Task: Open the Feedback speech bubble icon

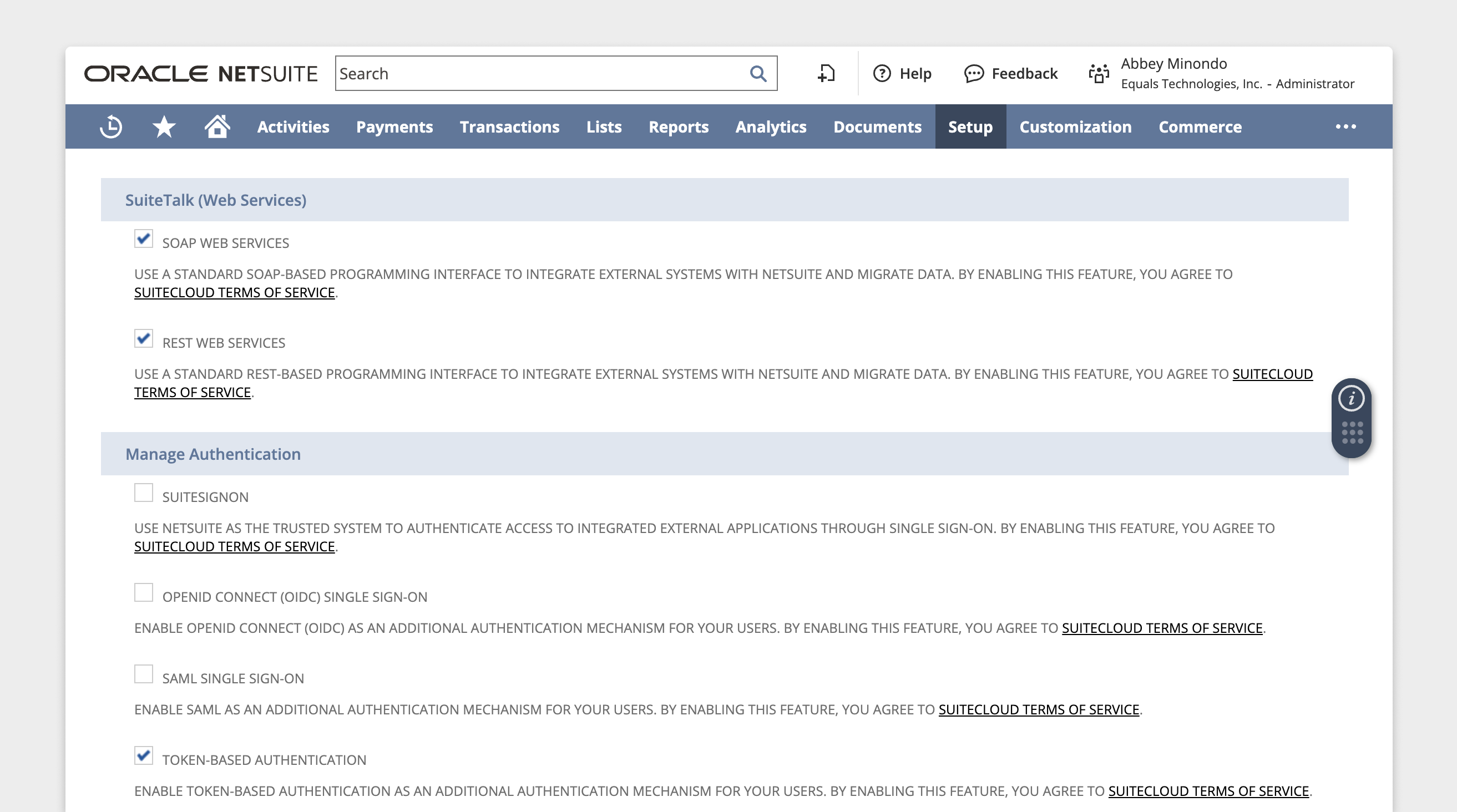Action: pos(973,74)
